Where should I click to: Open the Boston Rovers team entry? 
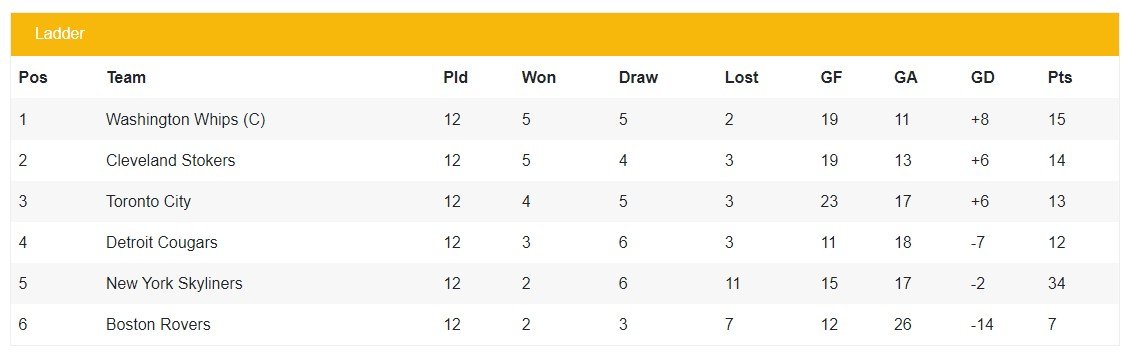(x=158, y=324)
